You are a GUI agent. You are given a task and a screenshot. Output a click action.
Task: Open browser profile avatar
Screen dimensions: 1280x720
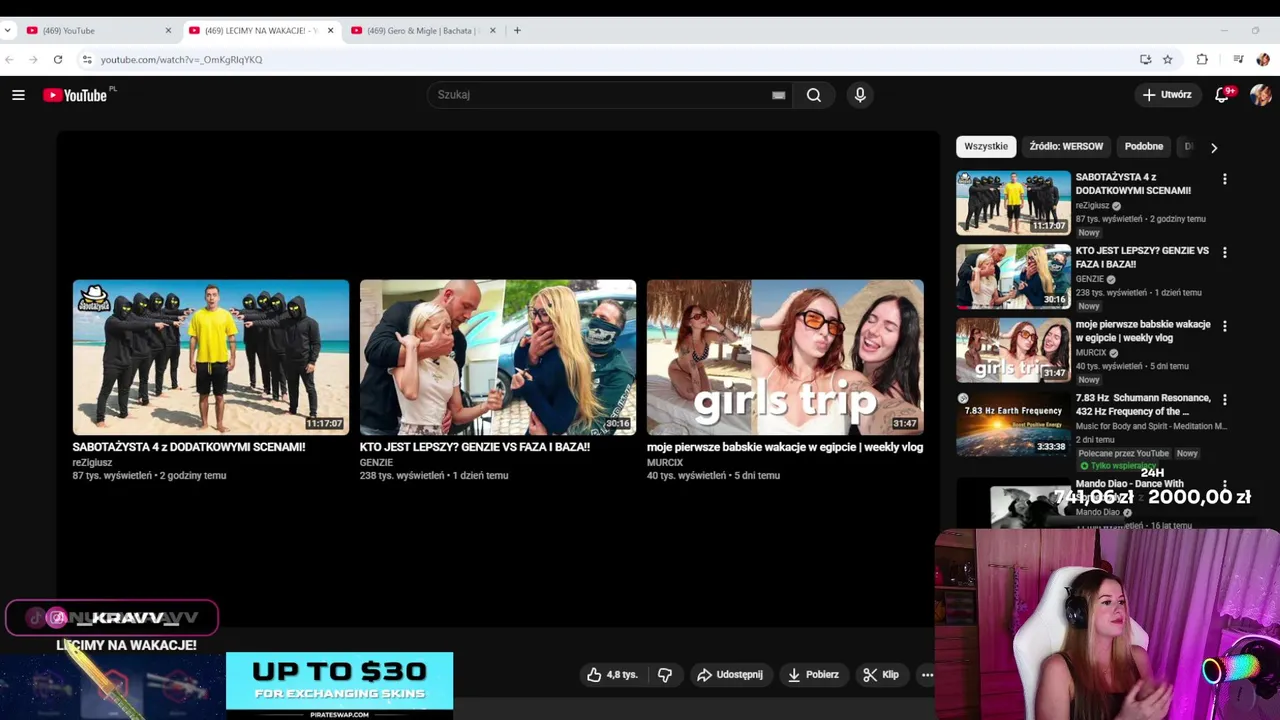(x=1263, y=59)
